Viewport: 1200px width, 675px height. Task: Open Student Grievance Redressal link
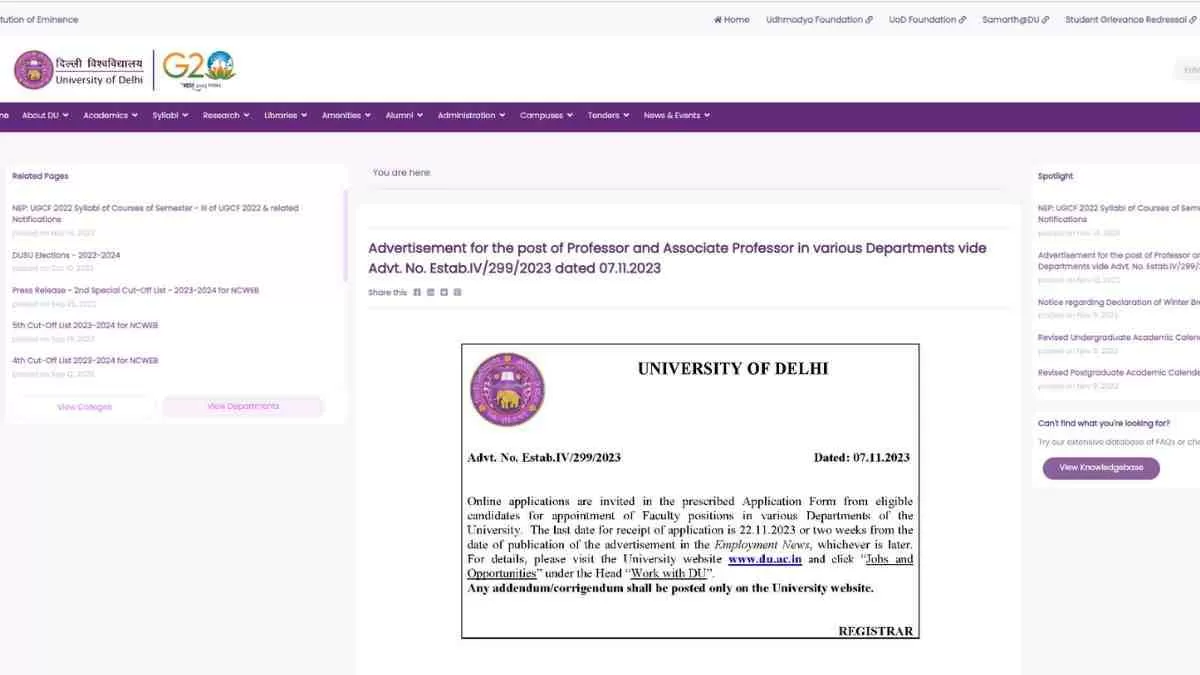coord(1130,20)
